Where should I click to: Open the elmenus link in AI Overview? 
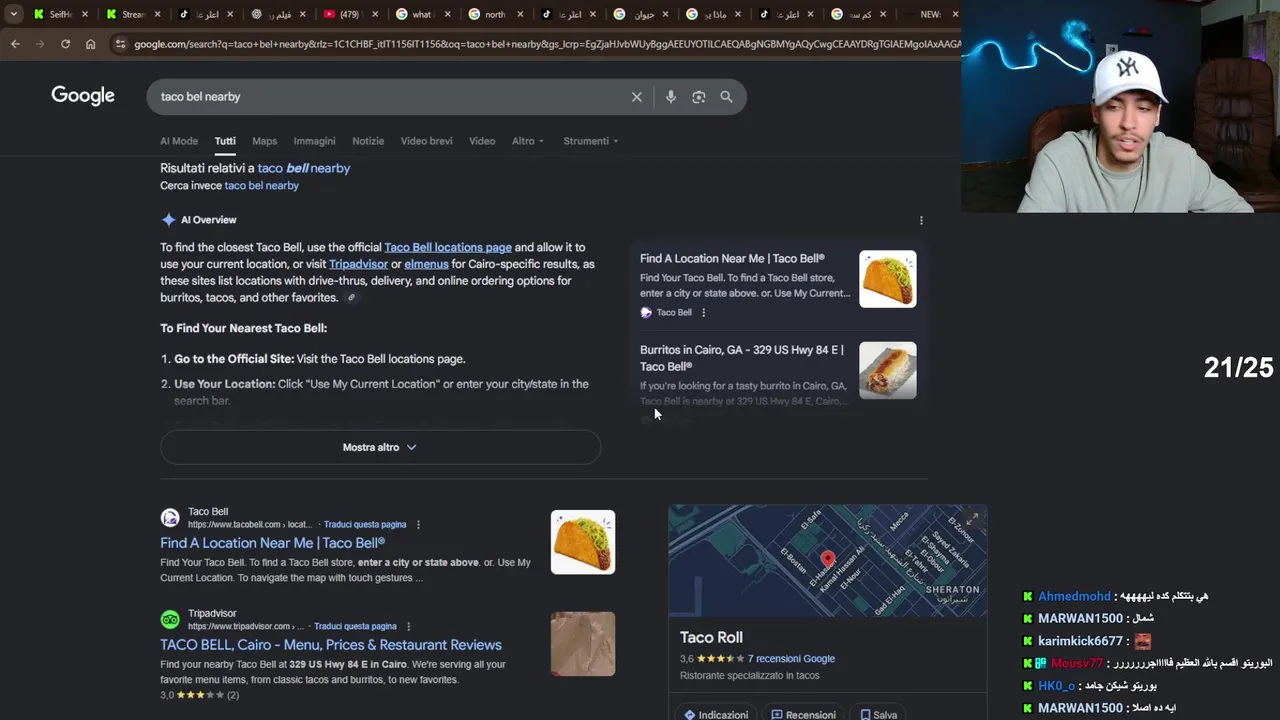click(x=426, y=264)
